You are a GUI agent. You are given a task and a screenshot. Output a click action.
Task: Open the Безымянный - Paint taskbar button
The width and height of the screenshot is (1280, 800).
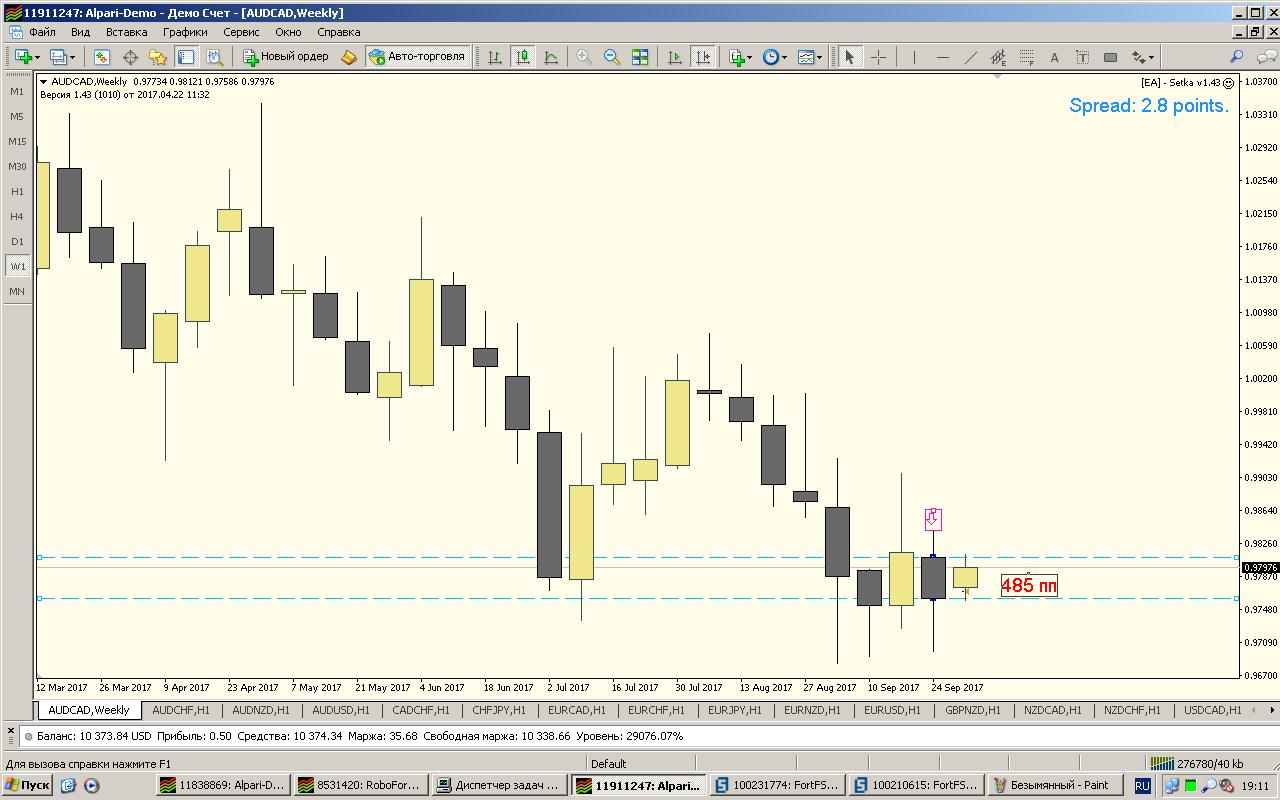[1054, 786]
